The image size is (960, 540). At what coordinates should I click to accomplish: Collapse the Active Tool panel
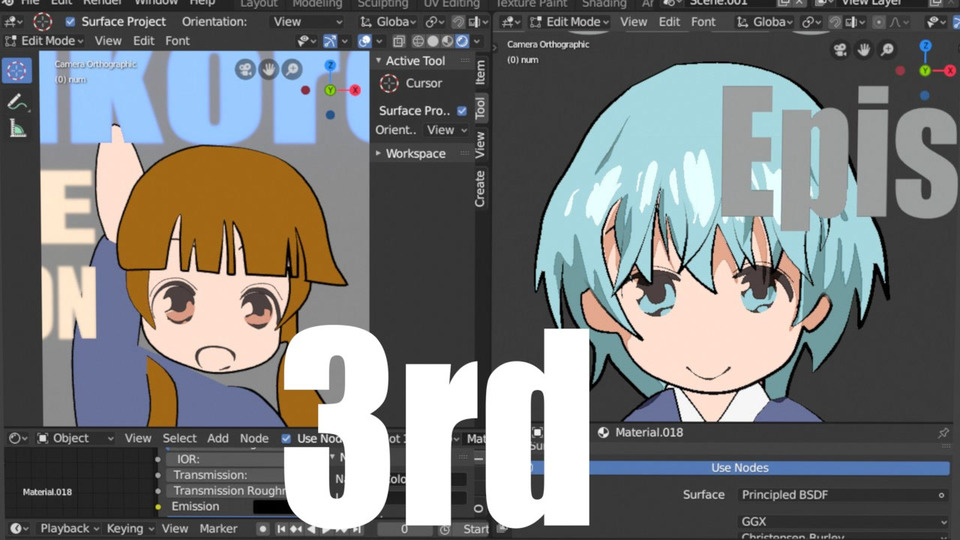click(x=378, y=61)
